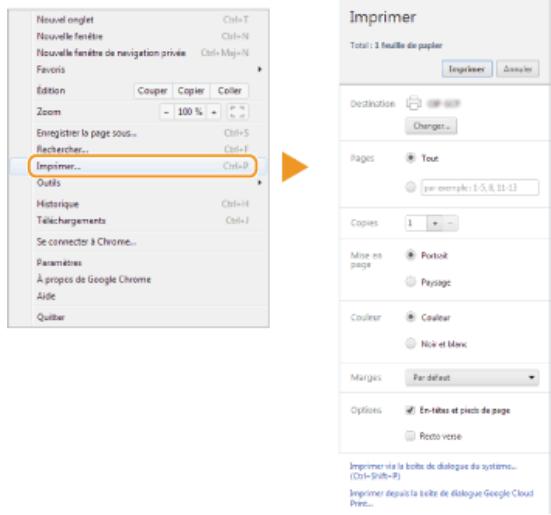Select Paysage orientation

[410, 281]
